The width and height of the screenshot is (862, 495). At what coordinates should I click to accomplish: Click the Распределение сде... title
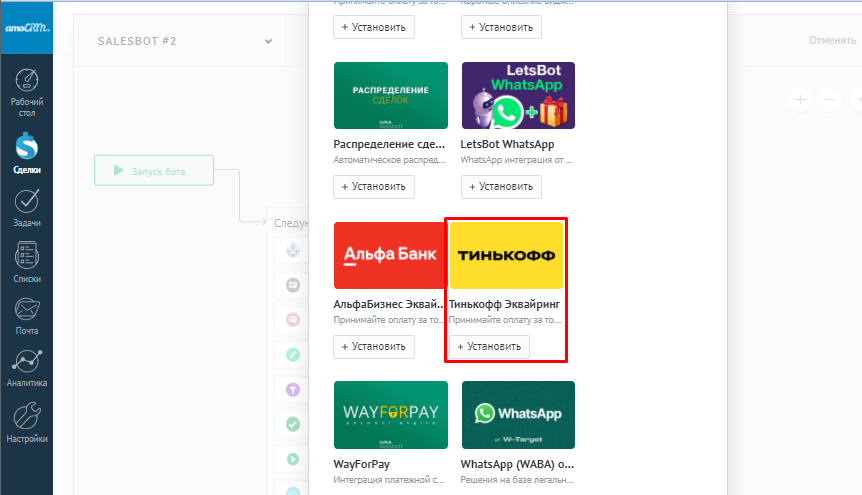pyautogui.click(x=389, y=144)
